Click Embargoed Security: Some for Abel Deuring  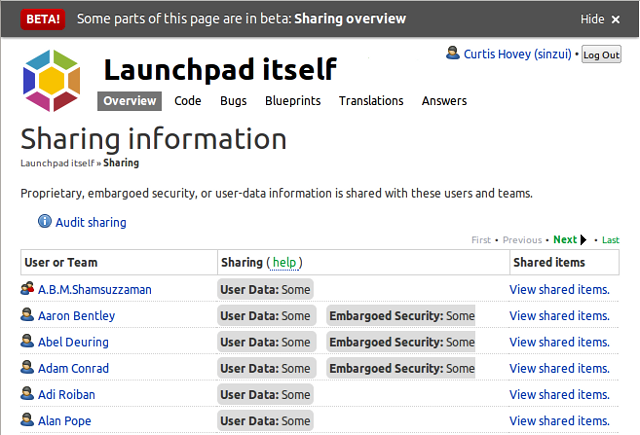(x=401, y=342)
